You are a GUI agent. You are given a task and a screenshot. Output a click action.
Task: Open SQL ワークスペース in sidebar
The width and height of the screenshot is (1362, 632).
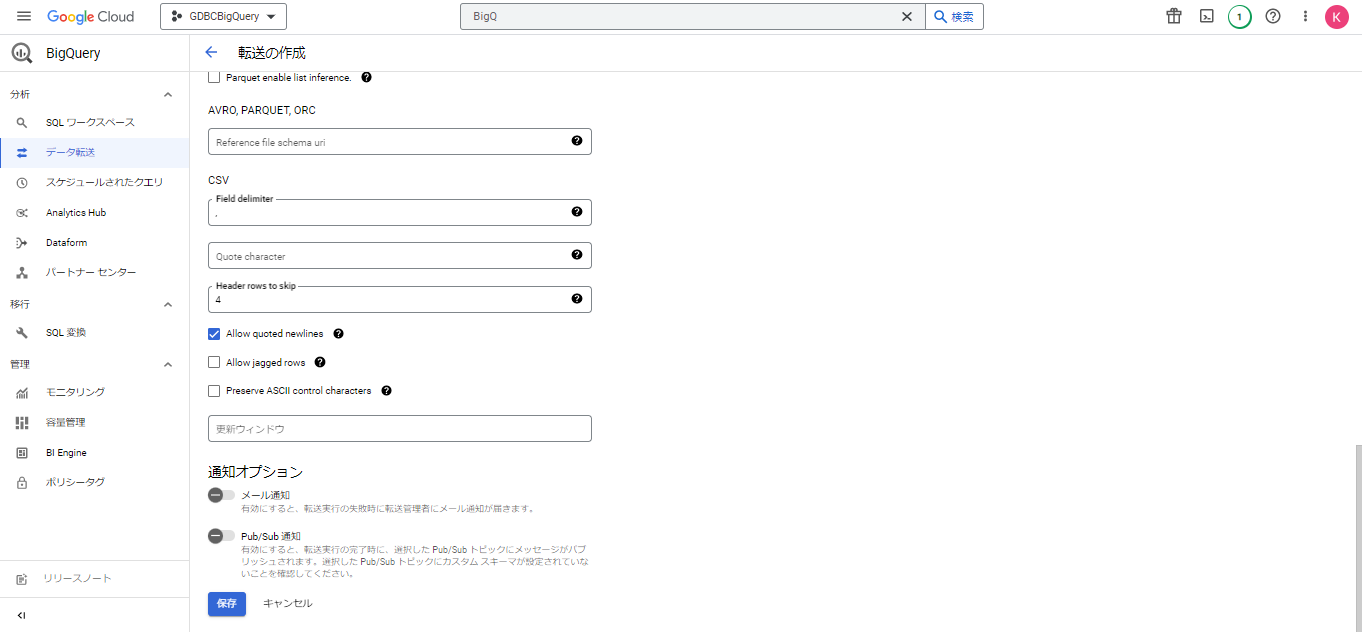pos(90,122)
